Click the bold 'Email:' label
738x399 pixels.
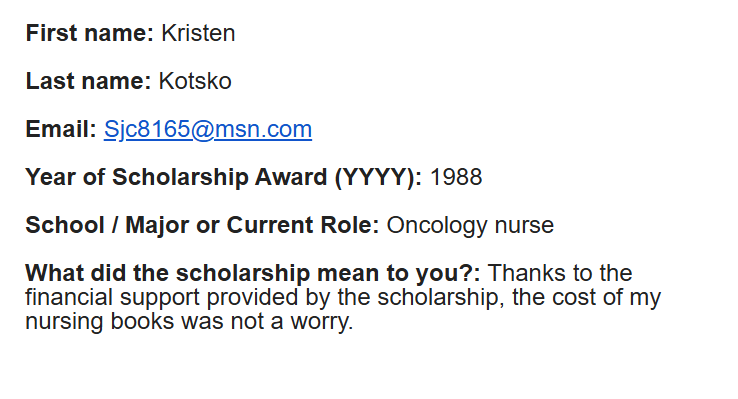point(61,129)
